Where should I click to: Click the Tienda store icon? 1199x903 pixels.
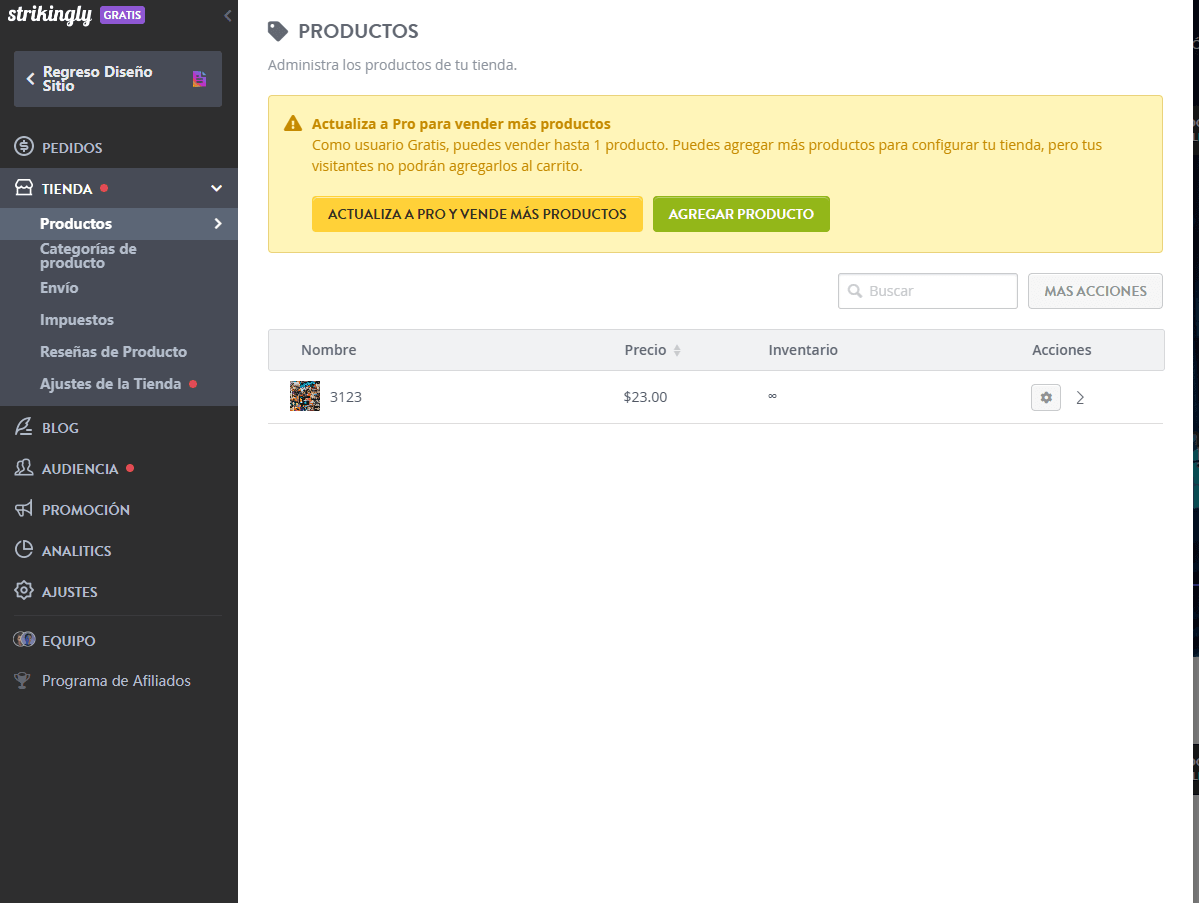[x=24, y=187]
